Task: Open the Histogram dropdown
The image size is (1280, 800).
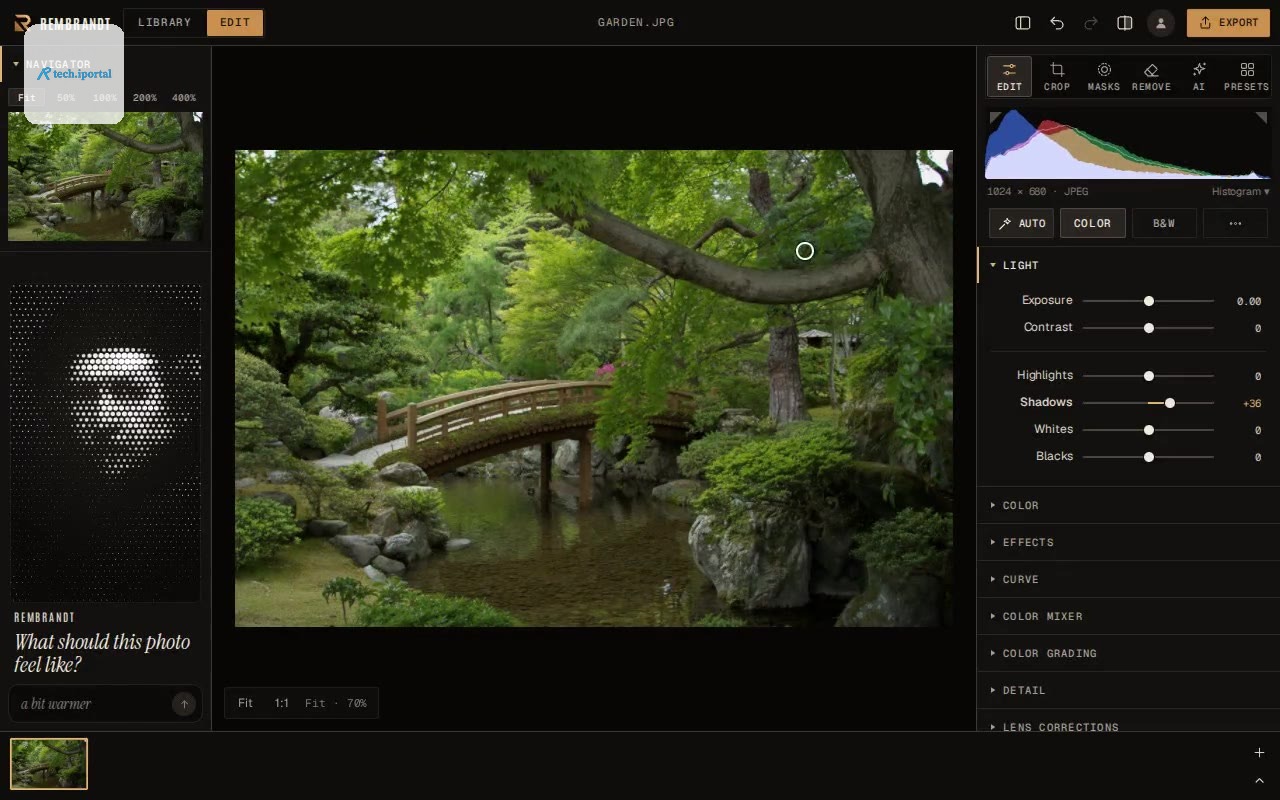Action: [1240, 191]
